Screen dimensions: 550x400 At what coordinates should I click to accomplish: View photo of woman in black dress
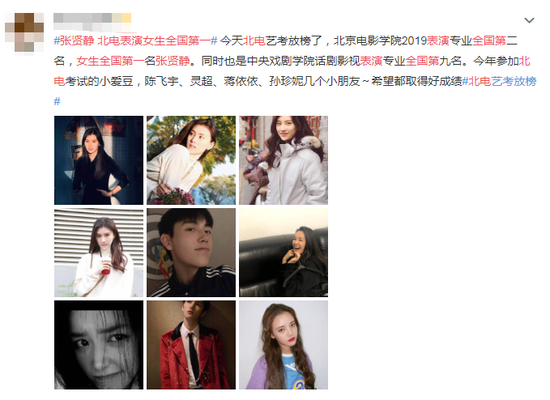pos(99,160)
